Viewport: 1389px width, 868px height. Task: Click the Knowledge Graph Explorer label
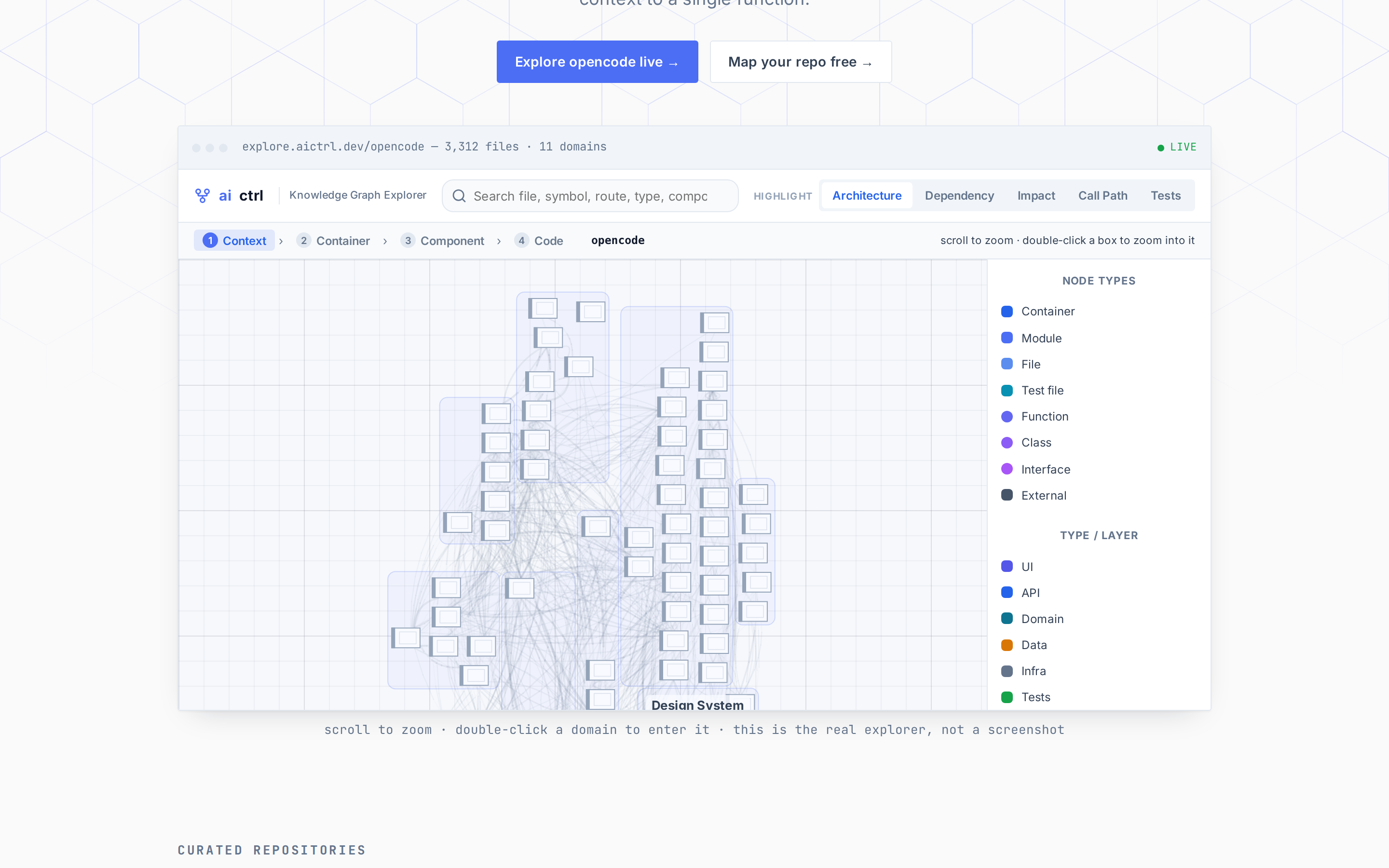point(357,195)
